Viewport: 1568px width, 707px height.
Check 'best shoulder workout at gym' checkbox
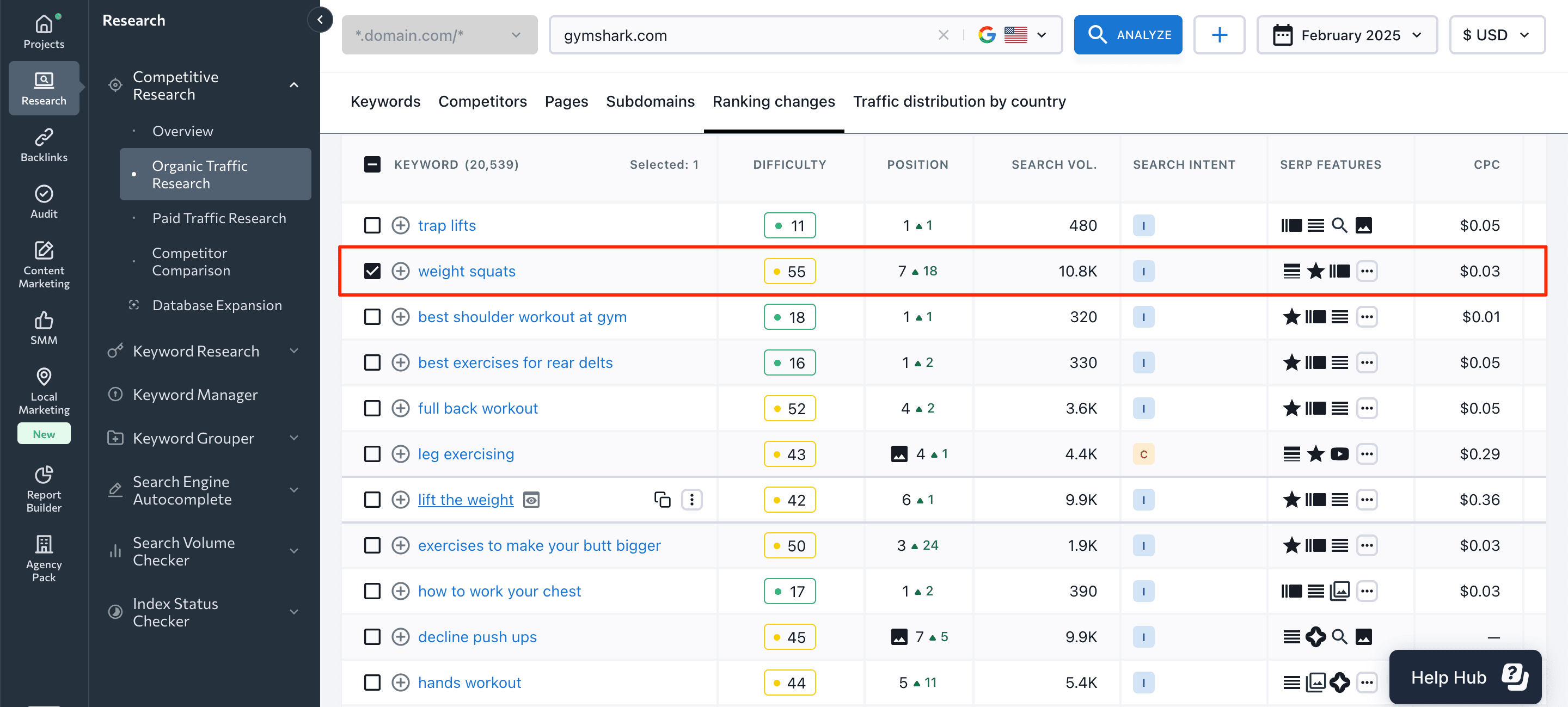(x=372, y=317)
